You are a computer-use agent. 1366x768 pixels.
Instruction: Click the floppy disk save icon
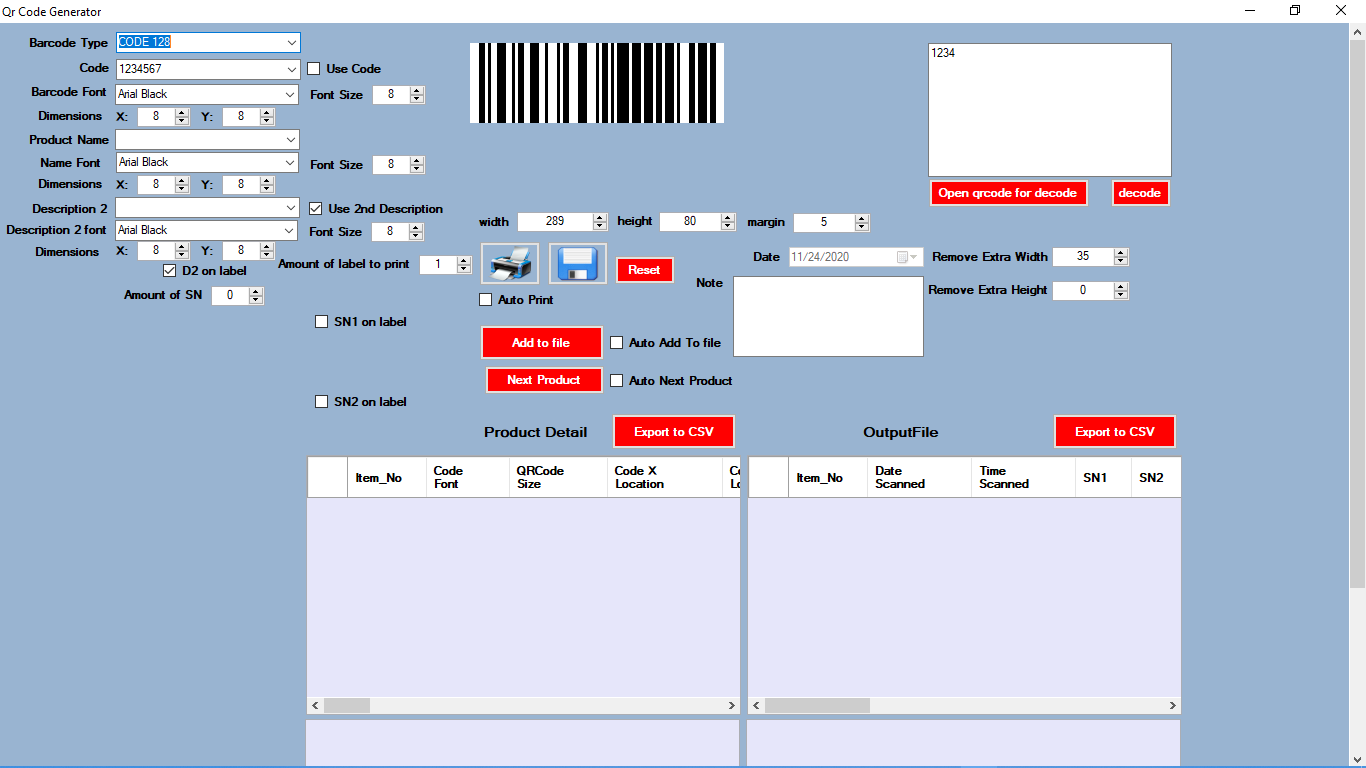tap(577, 263)
